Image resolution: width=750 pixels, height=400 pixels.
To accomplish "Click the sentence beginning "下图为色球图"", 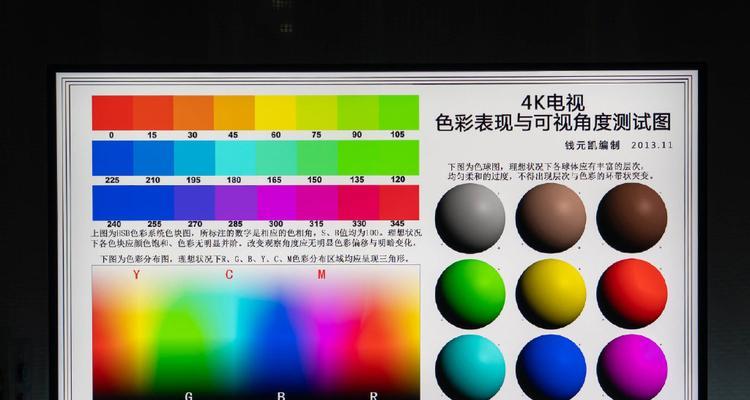I will click(550, 171).
